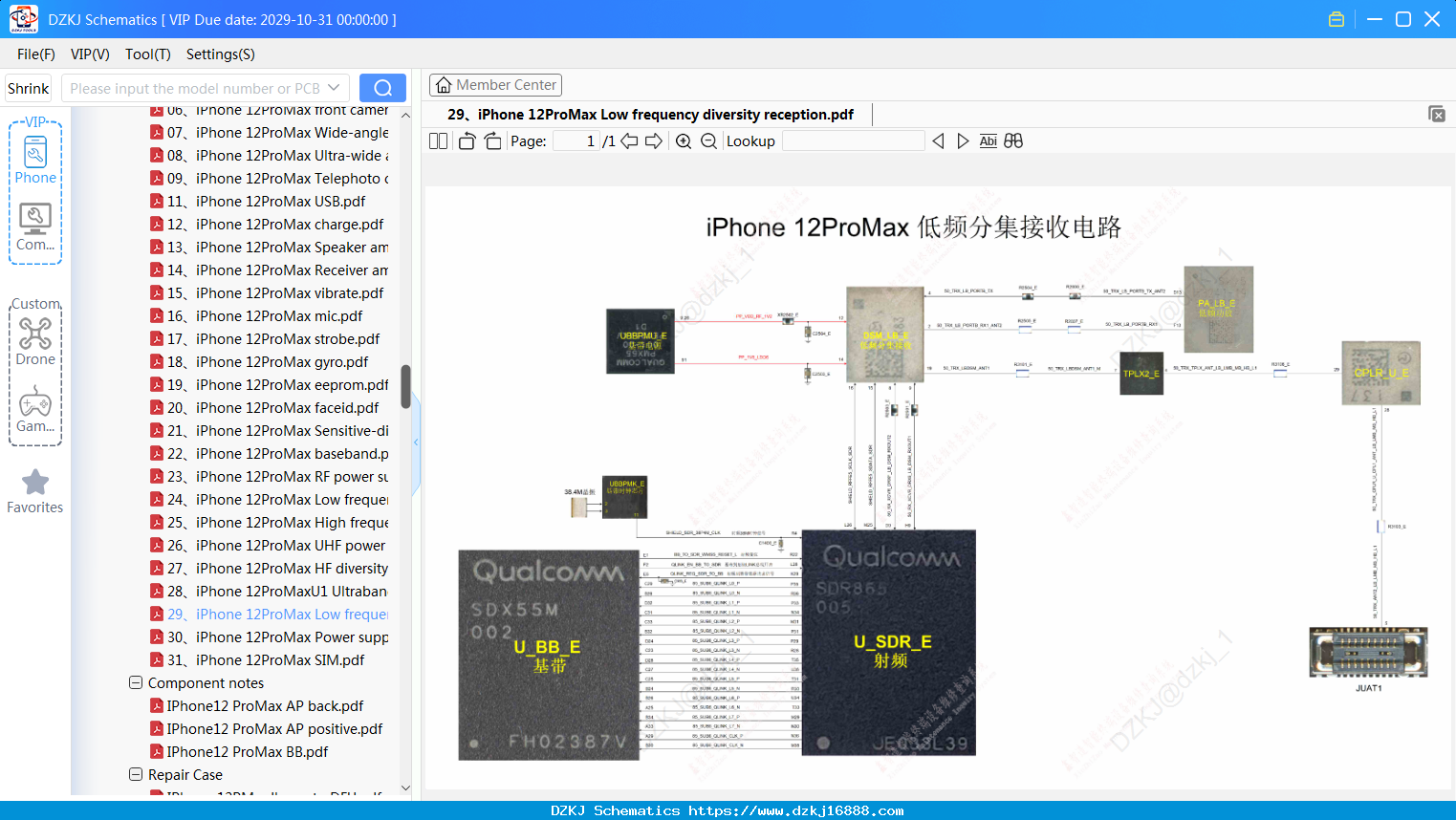Click the PDF icon beside 11, USB.pdf

point(157,202)
